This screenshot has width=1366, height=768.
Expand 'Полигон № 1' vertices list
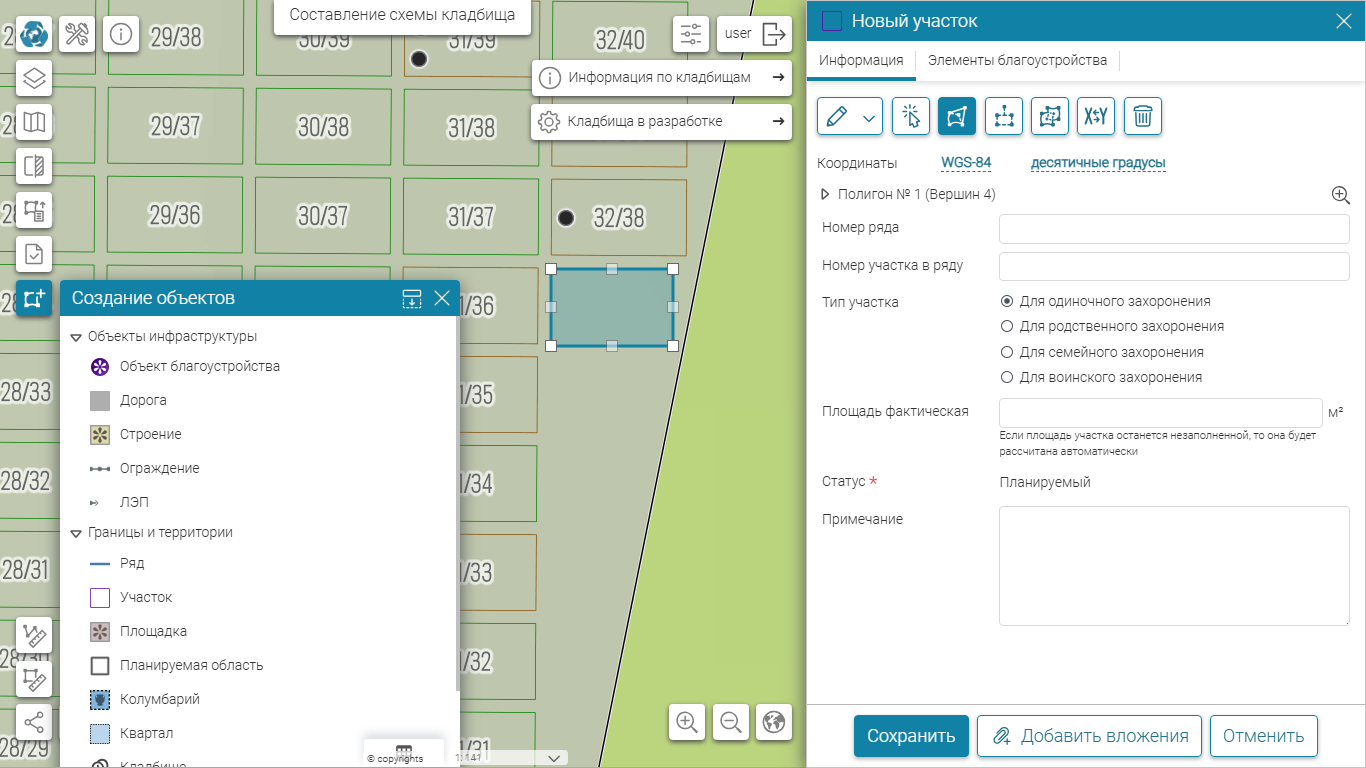click(826, 195)
